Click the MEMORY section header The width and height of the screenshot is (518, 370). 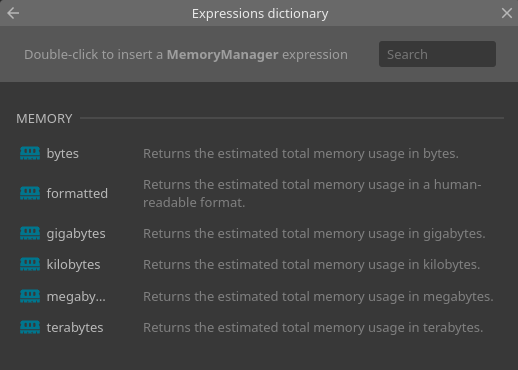pos(44,119)
